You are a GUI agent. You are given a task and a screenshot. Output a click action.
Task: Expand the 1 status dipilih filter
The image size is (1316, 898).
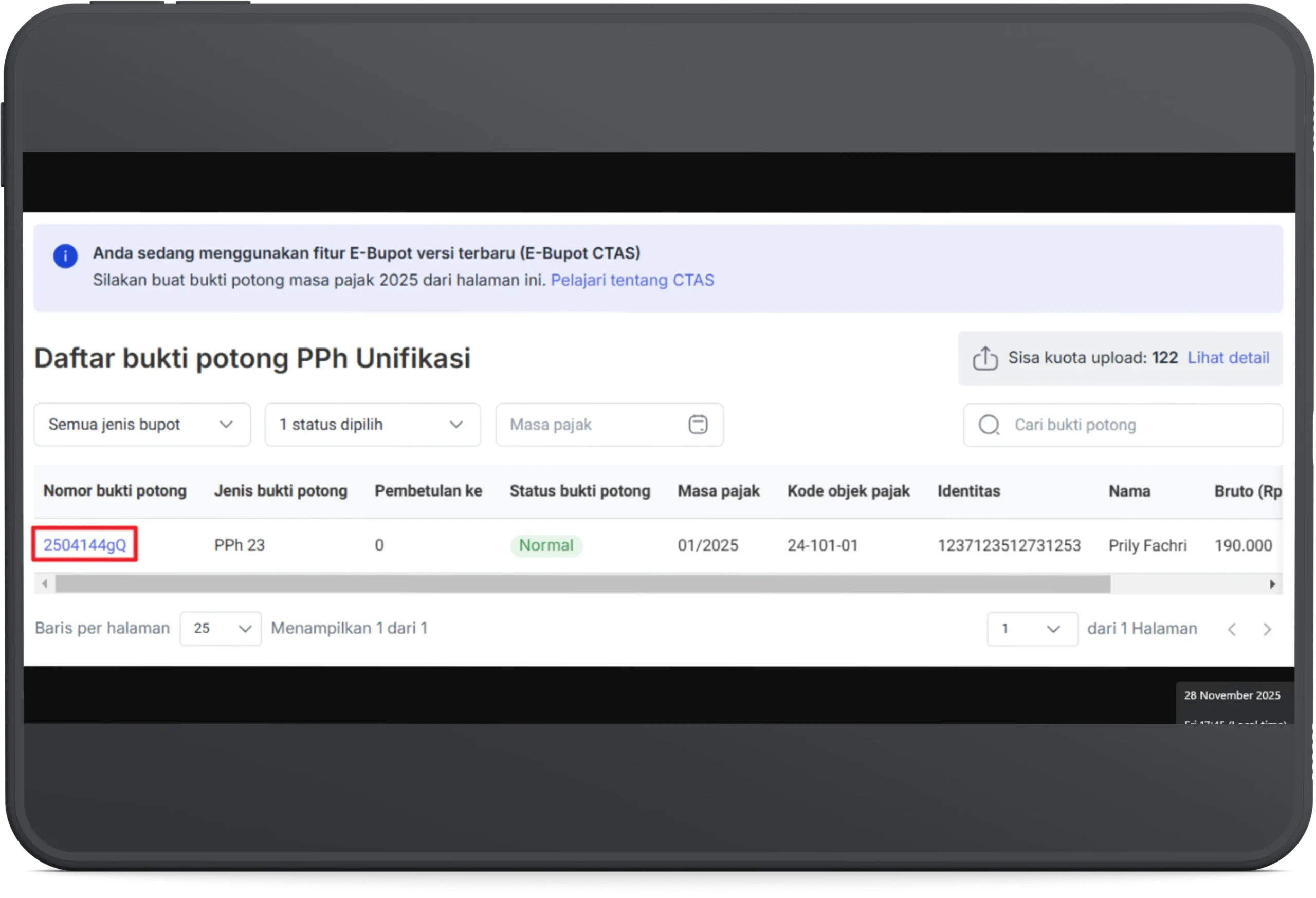pyautogui.click(x=372, y=425)
